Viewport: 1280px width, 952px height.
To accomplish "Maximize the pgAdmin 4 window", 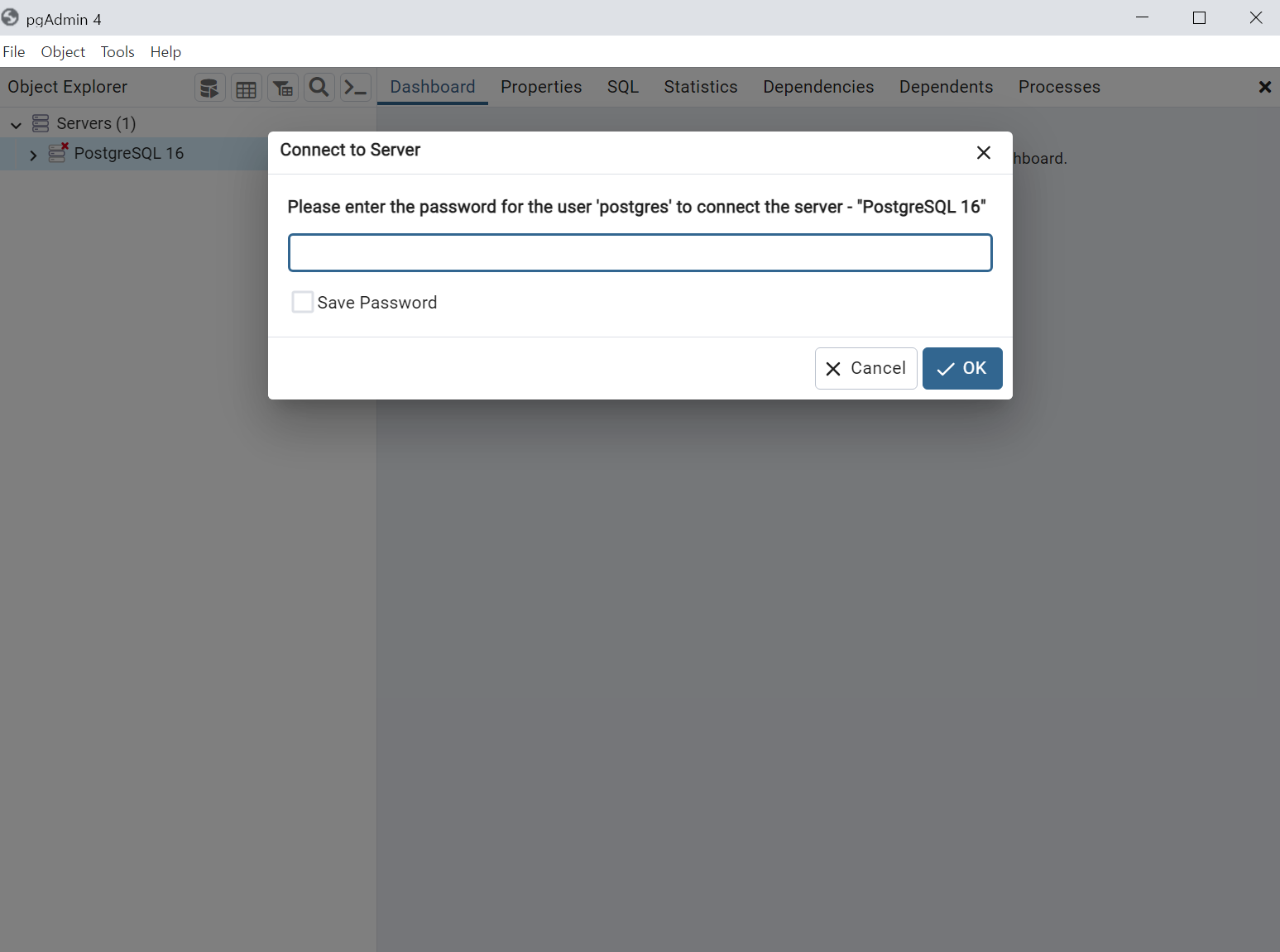I will (1199, 17).
